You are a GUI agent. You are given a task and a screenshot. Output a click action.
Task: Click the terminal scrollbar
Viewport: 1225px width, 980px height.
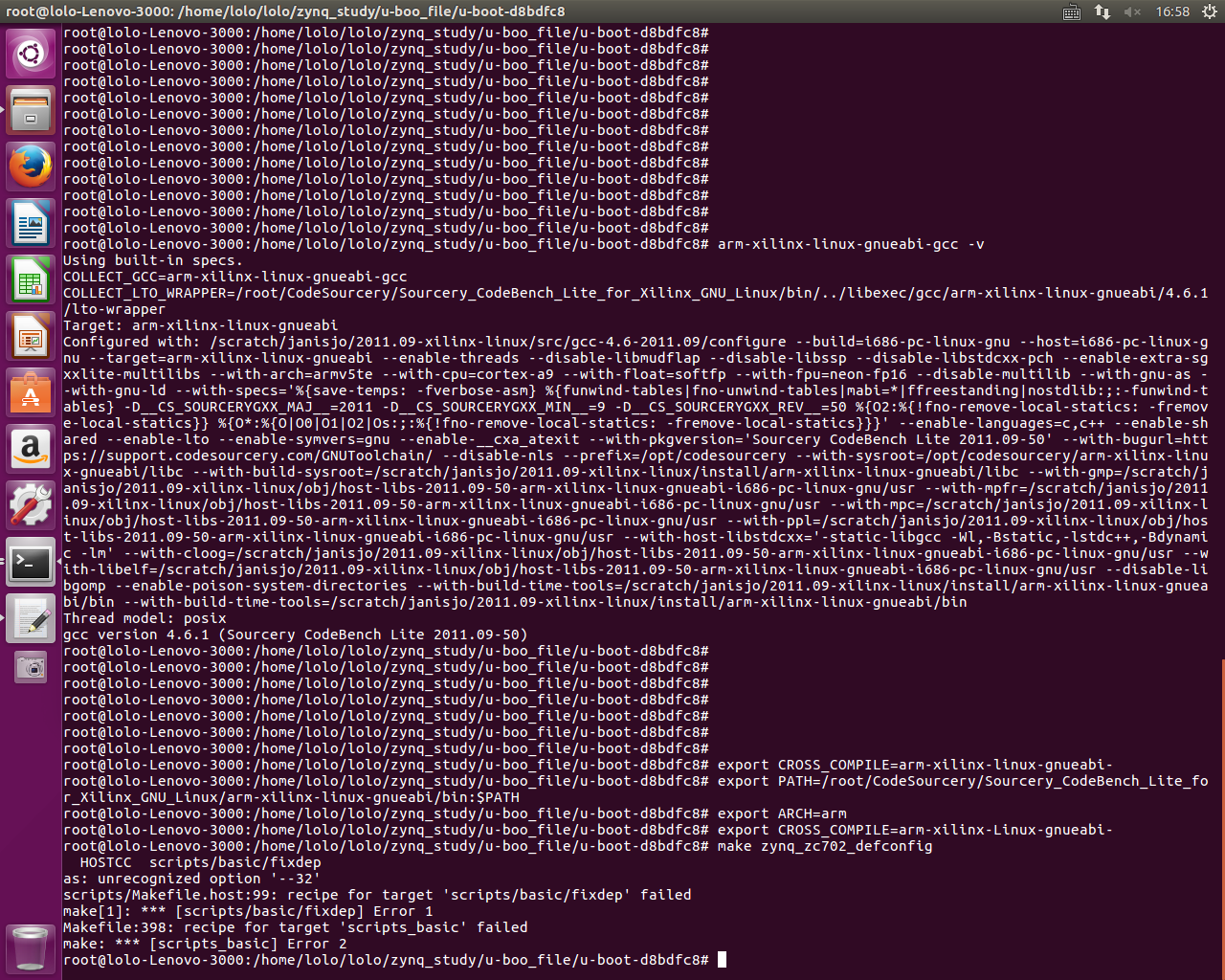coord(1222,818)
